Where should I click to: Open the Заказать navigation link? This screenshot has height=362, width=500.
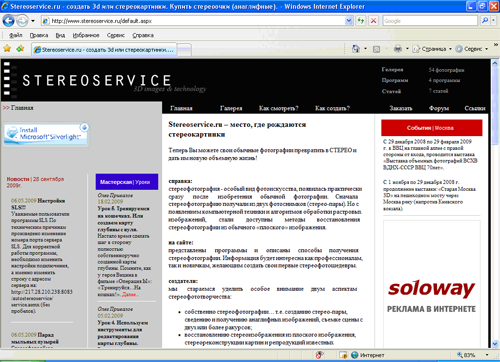point(401,108)
